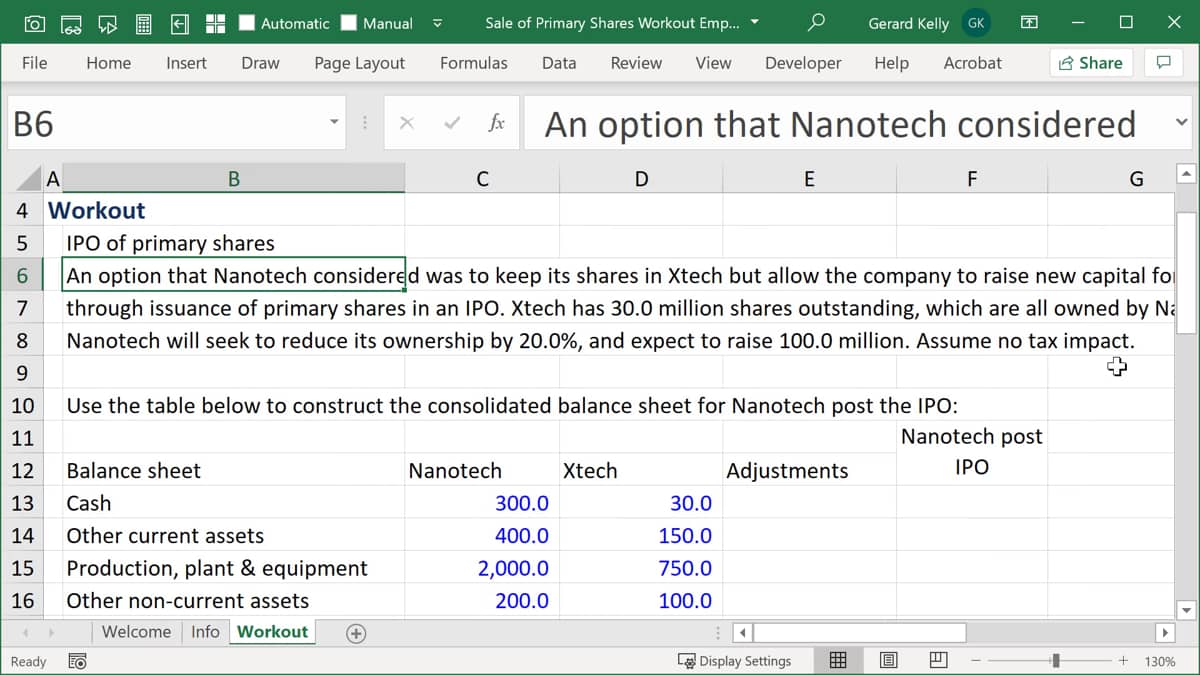1200x675 pixels.
Task: Open the File menu
Action: (x=34, y=63)
